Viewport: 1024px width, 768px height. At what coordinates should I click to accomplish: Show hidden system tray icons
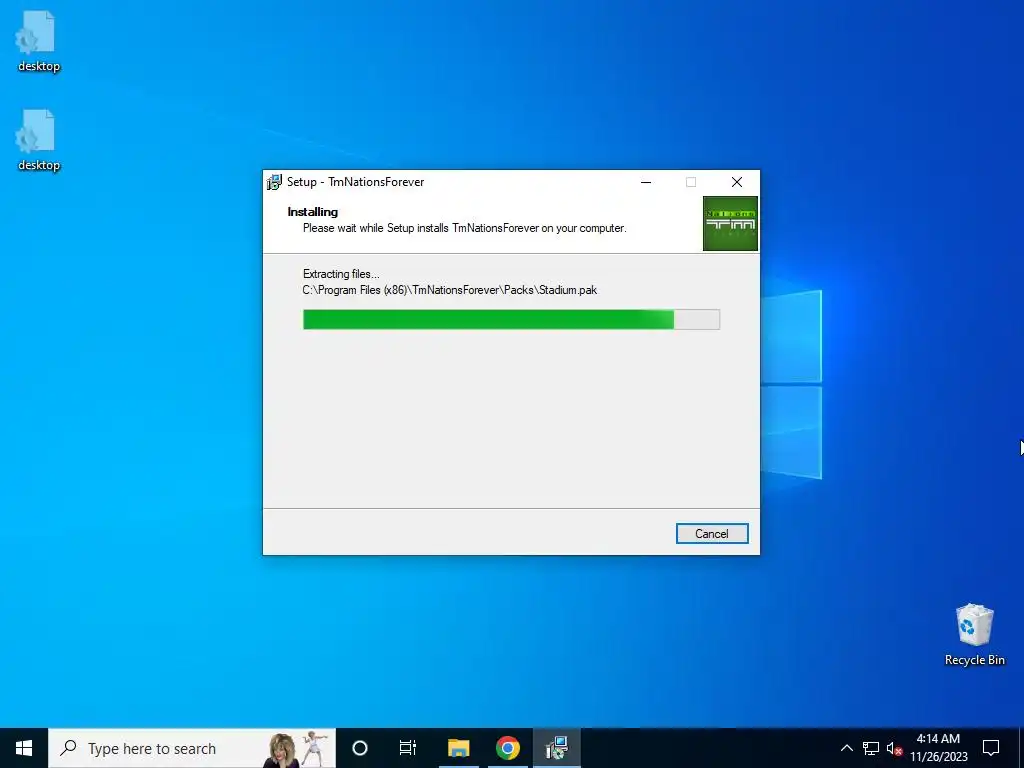pos(846,748)
